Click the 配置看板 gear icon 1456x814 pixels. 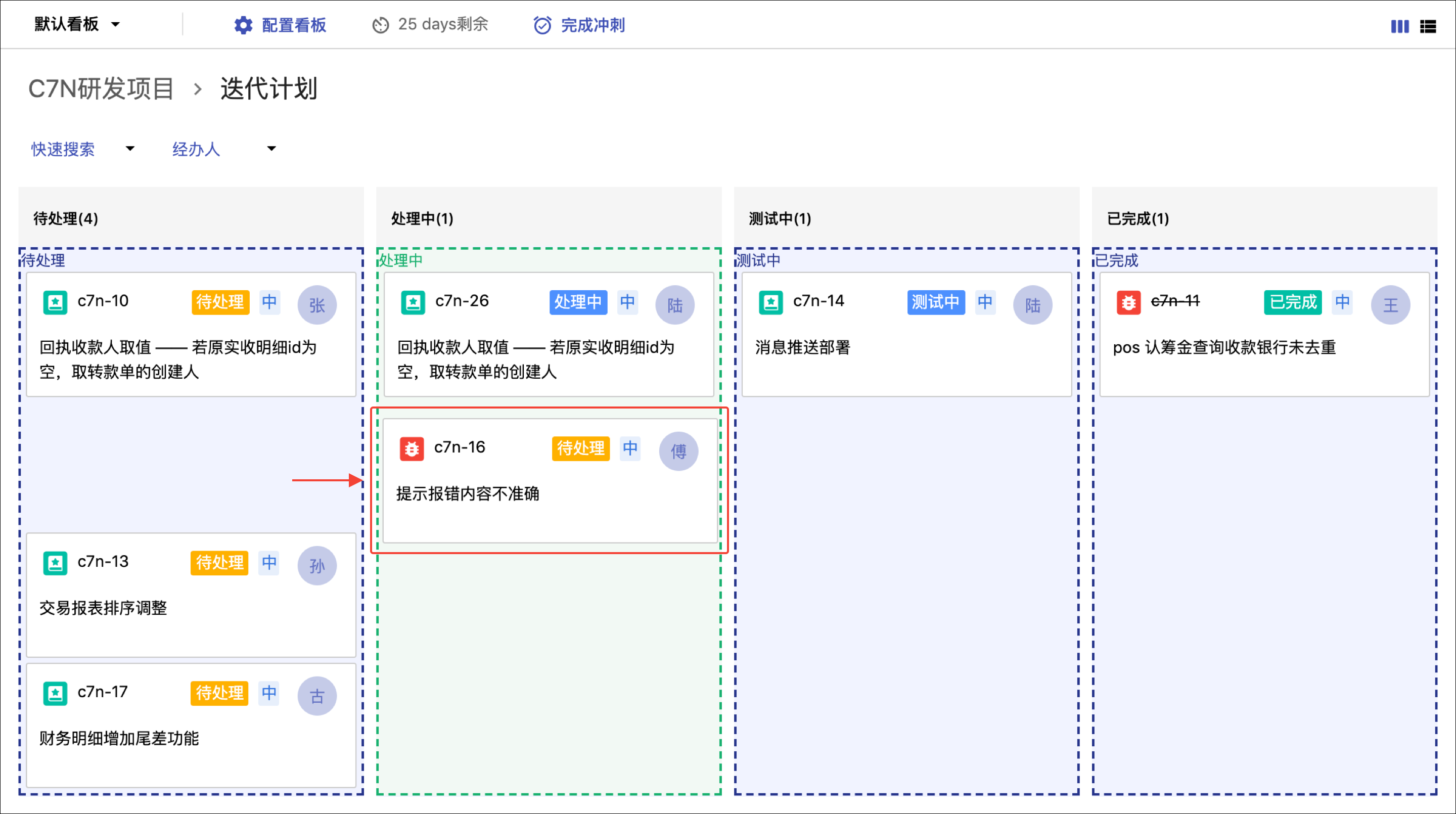click(243, 25)
